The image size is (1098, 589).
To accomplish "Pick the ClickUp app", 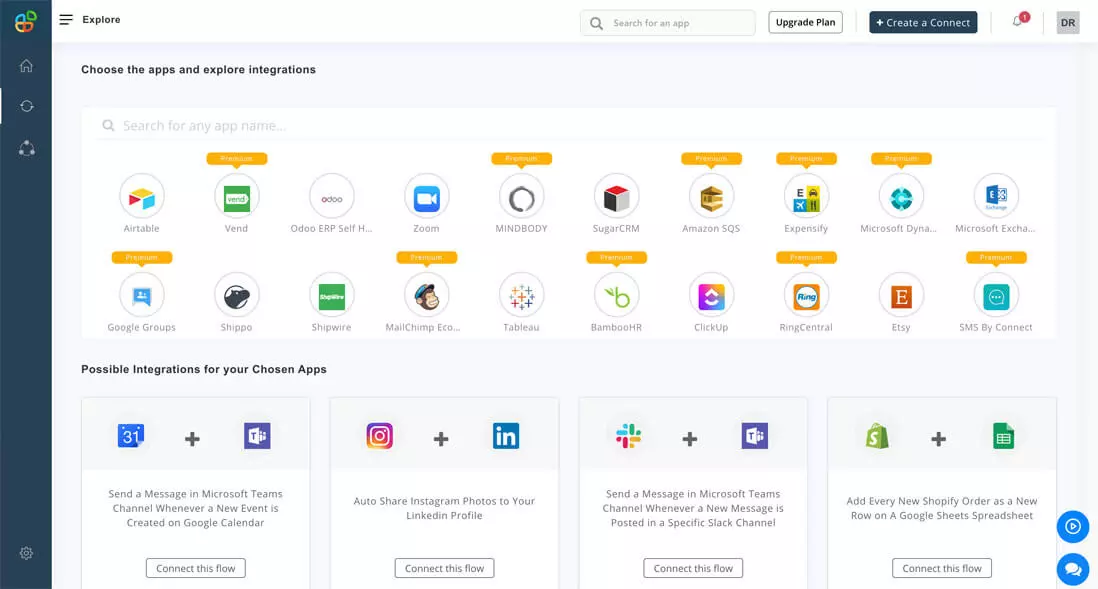I will click(x=711, y=295).
